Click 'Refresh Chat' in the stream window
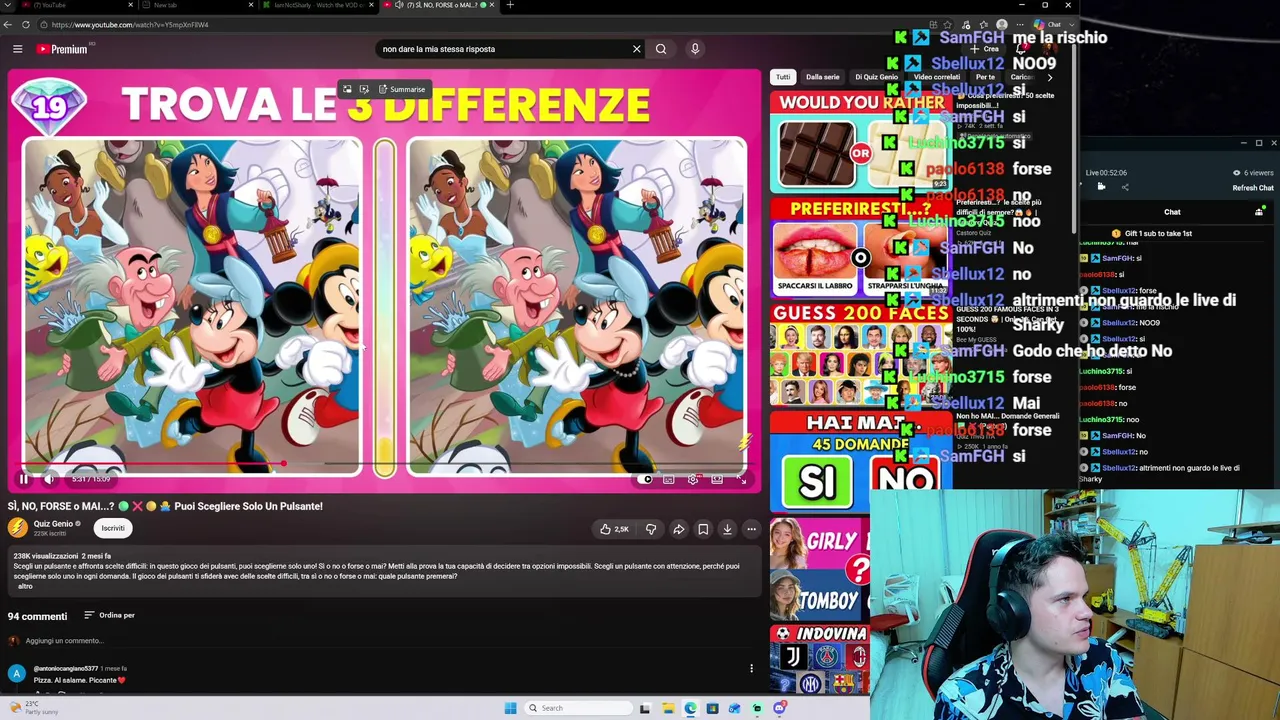This screenshot has width=1280, height=720. pyautogui.click(x=1253, y=188)
